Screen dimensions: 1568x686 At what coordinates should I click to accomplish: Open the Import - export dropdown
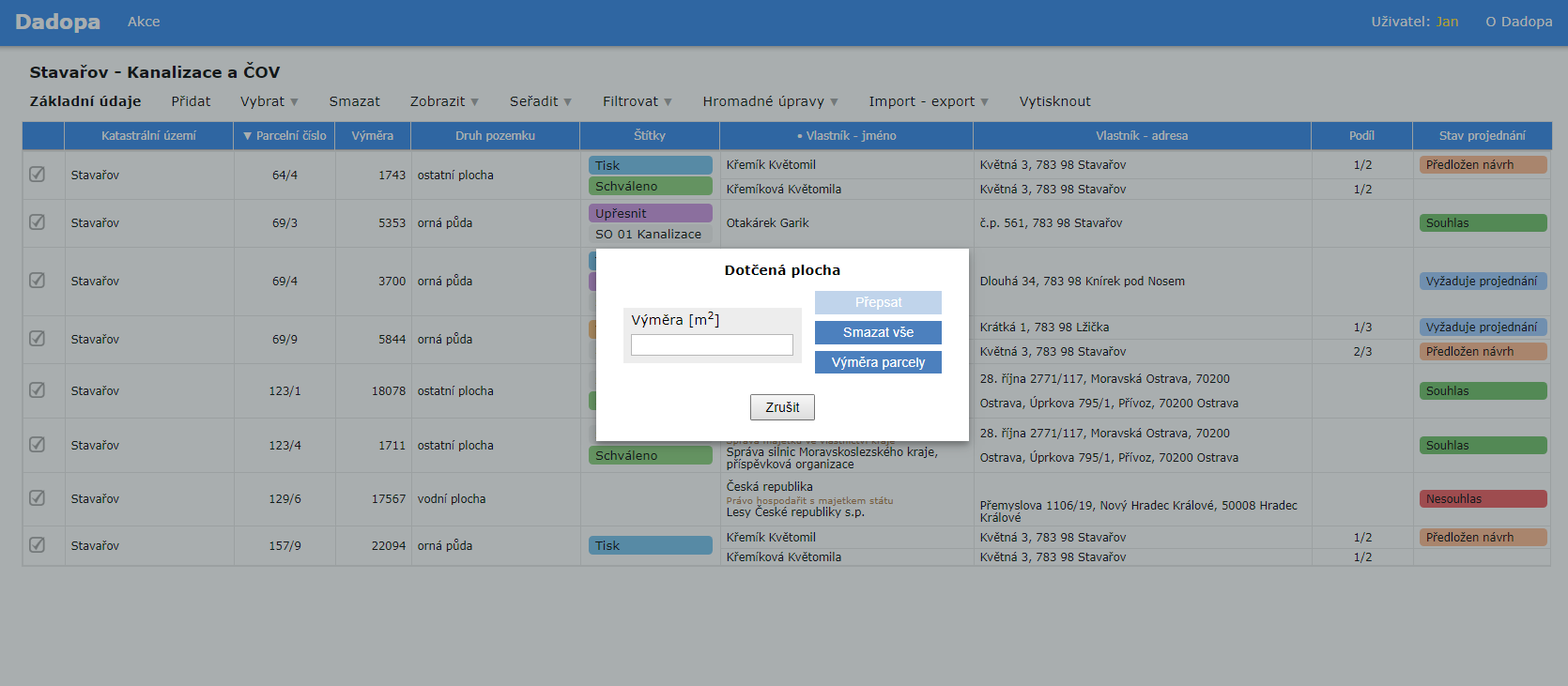pos(928,101)
